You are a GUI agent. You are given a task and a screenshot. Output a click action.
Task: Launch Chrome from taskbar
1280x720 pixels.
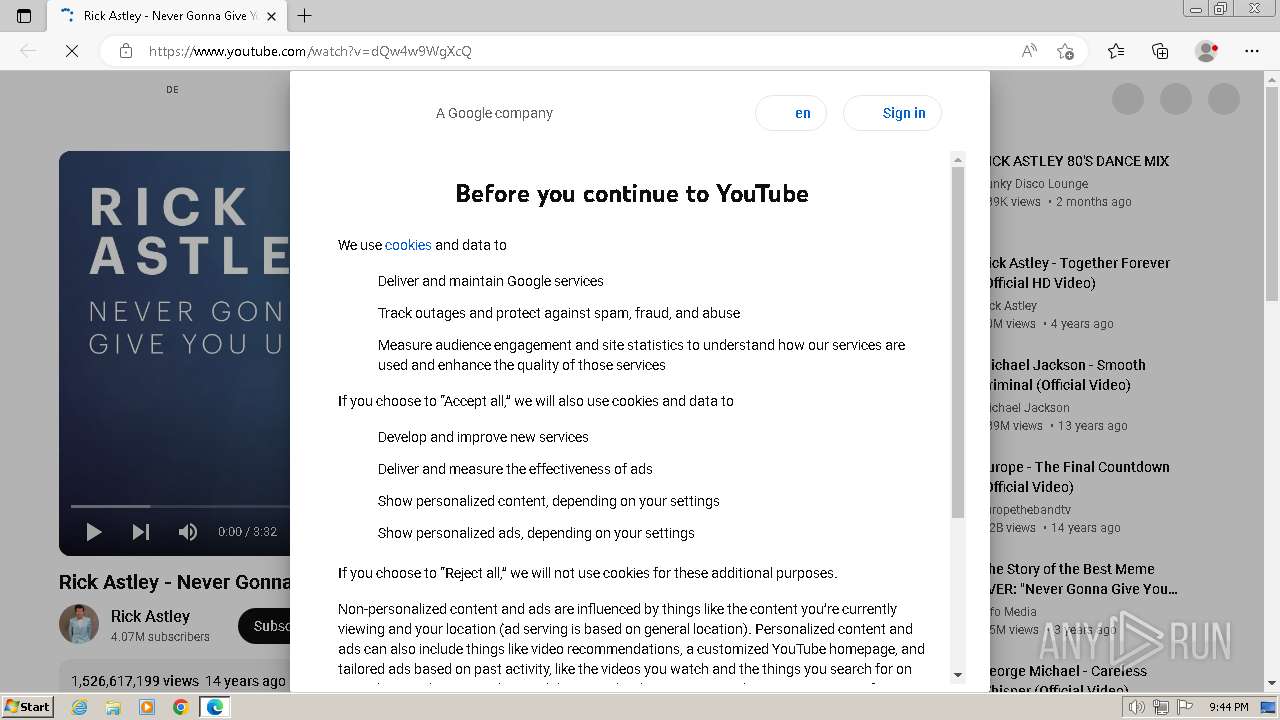click(x=181, y=707)
